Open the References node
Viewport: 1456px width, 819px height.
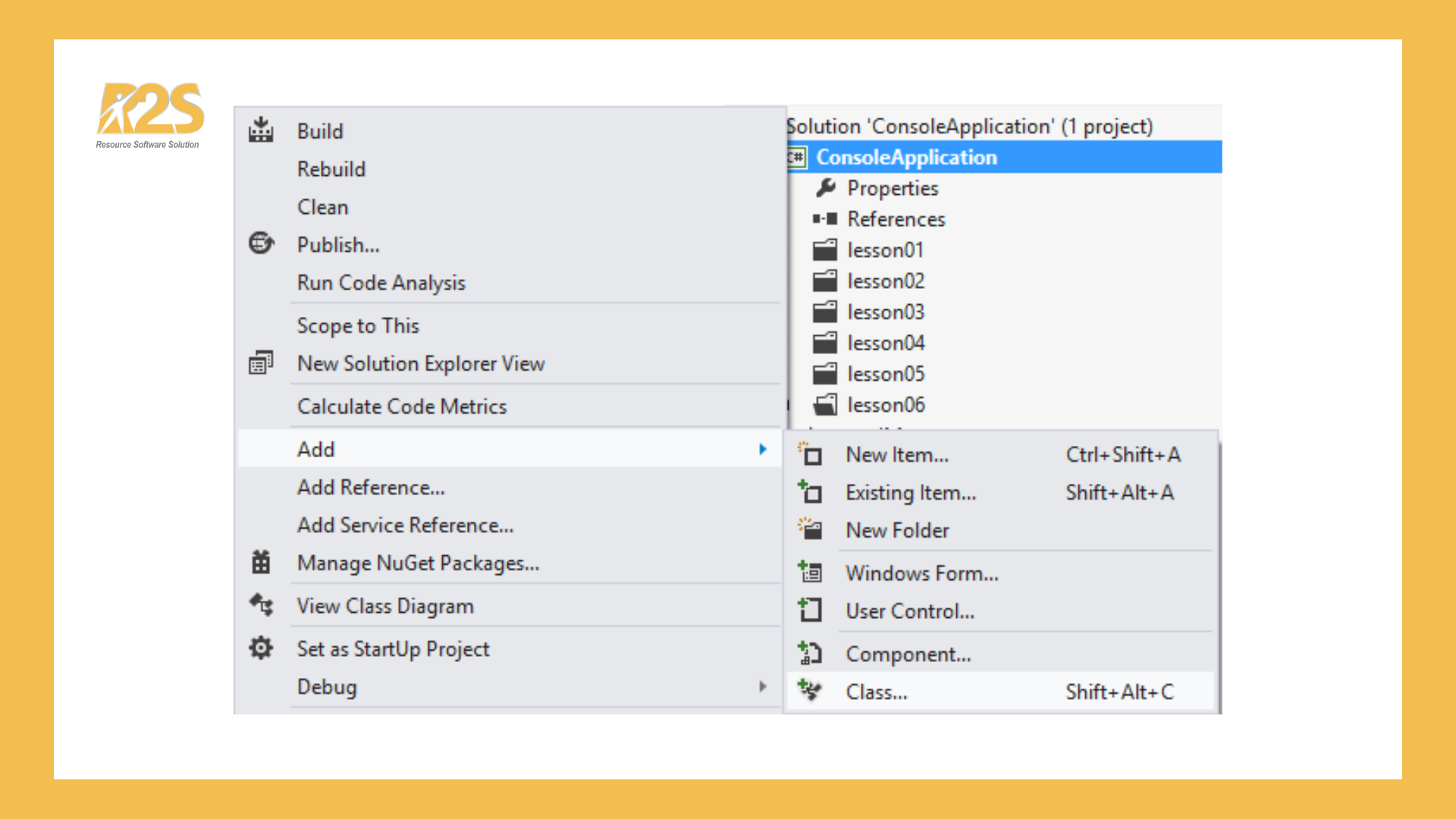pyautogui.click(x=896, y=219)
